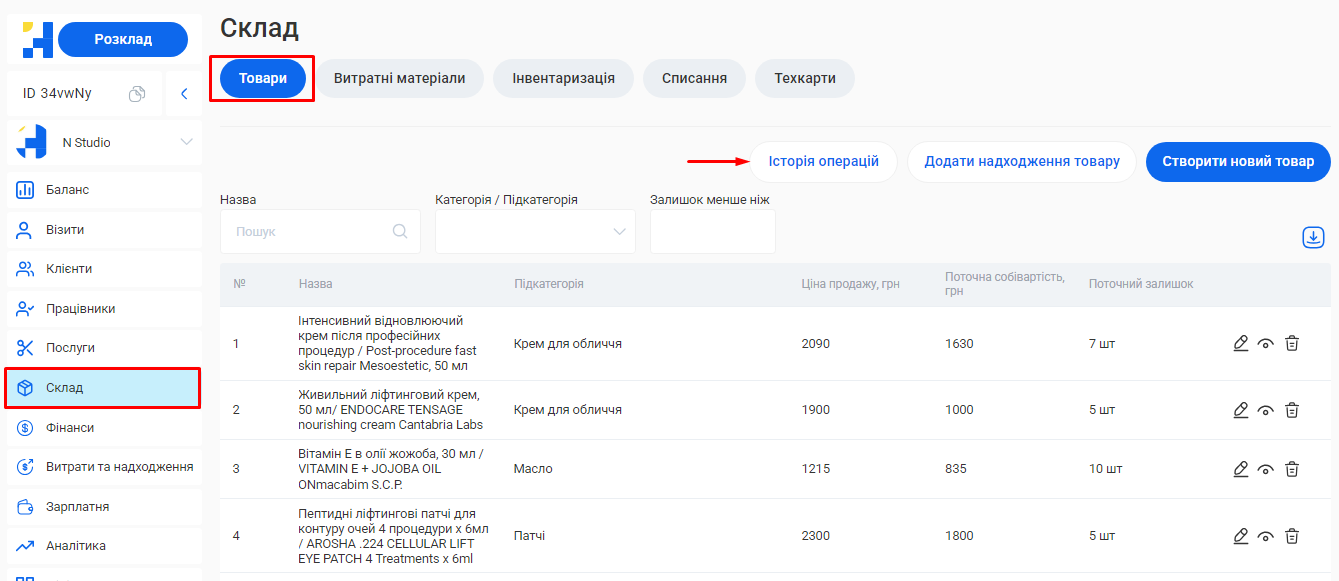Collapse the sidebar with the chevron
The image size is (1339, 581).
[x=183, y=92]
